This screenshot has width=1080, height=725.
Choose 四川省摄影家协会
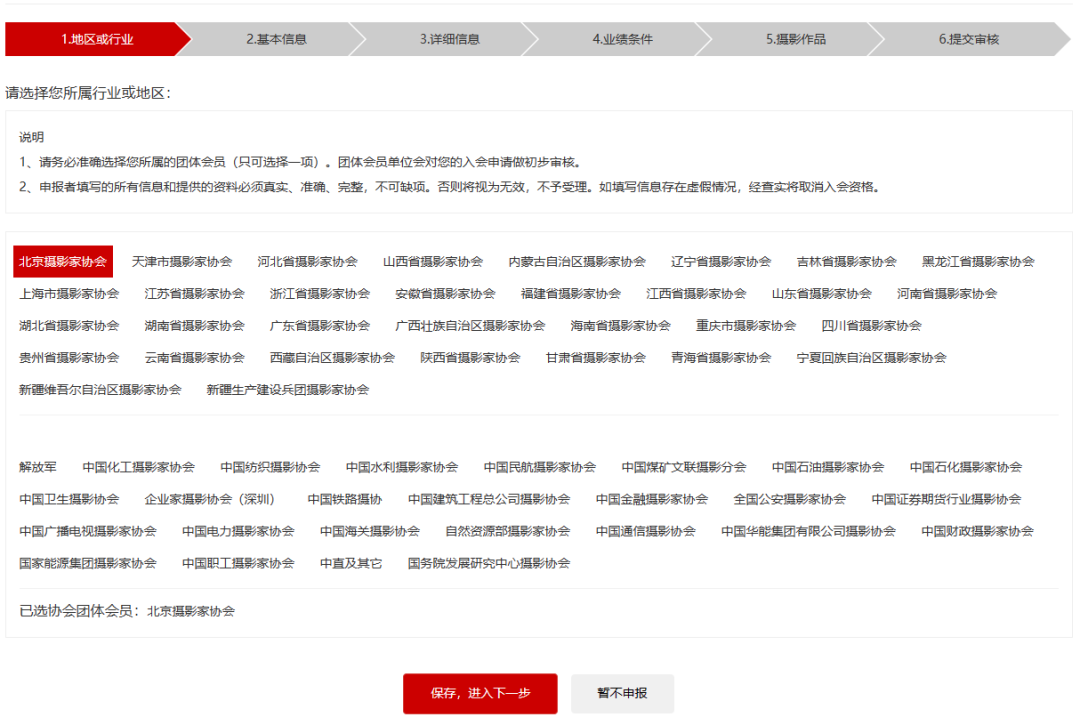pyautogui.click(x=871, y=326)
